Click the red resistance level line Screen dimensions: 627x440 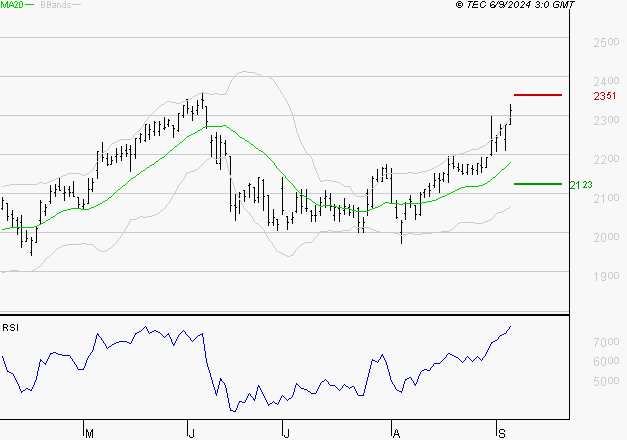[538, 95]
